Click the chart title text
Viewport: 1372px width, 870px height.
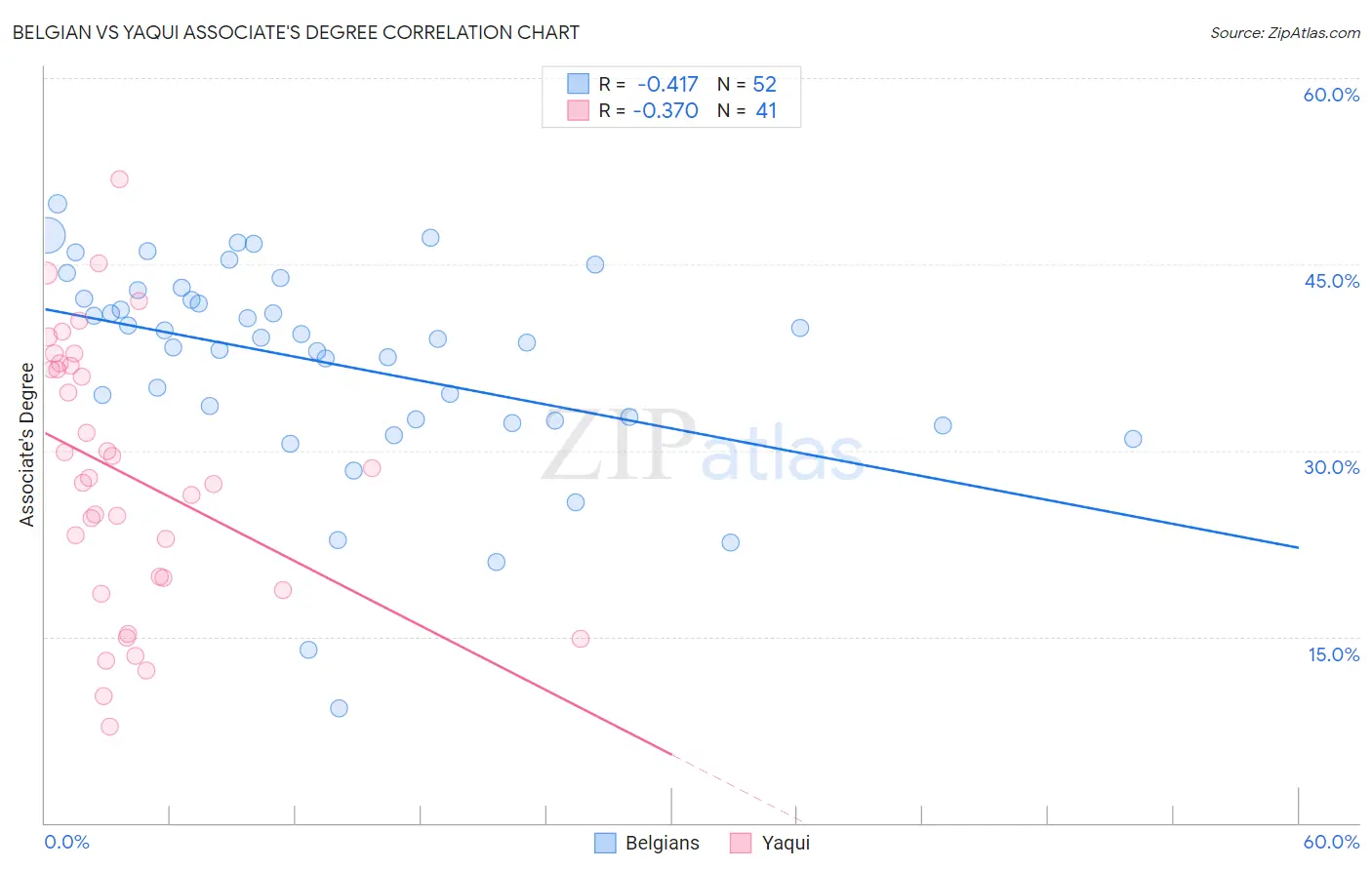[296, 32]
